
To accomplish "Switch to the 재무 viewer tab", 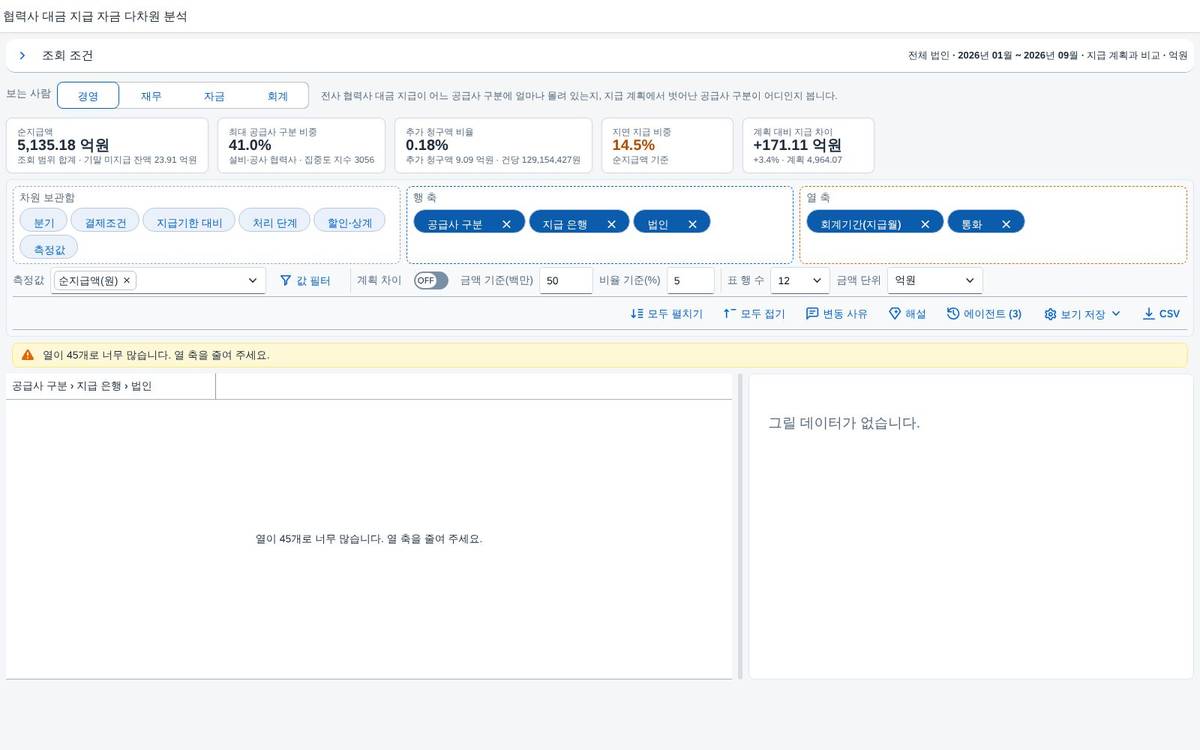I will pyautogui.click(x=151, y=96).
